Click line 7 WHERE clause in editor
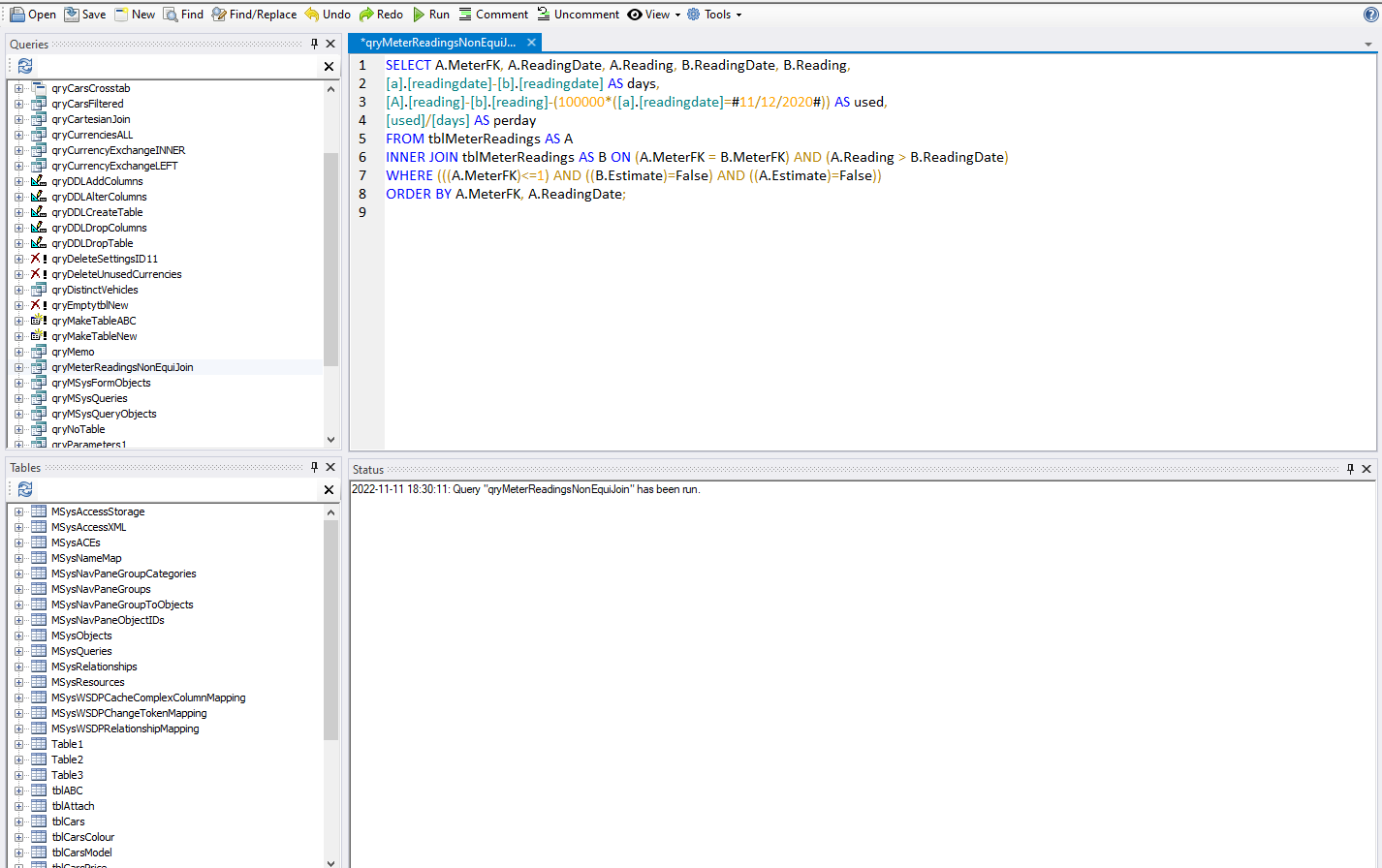Viewport: 1382px width, 868px height. 634,175
